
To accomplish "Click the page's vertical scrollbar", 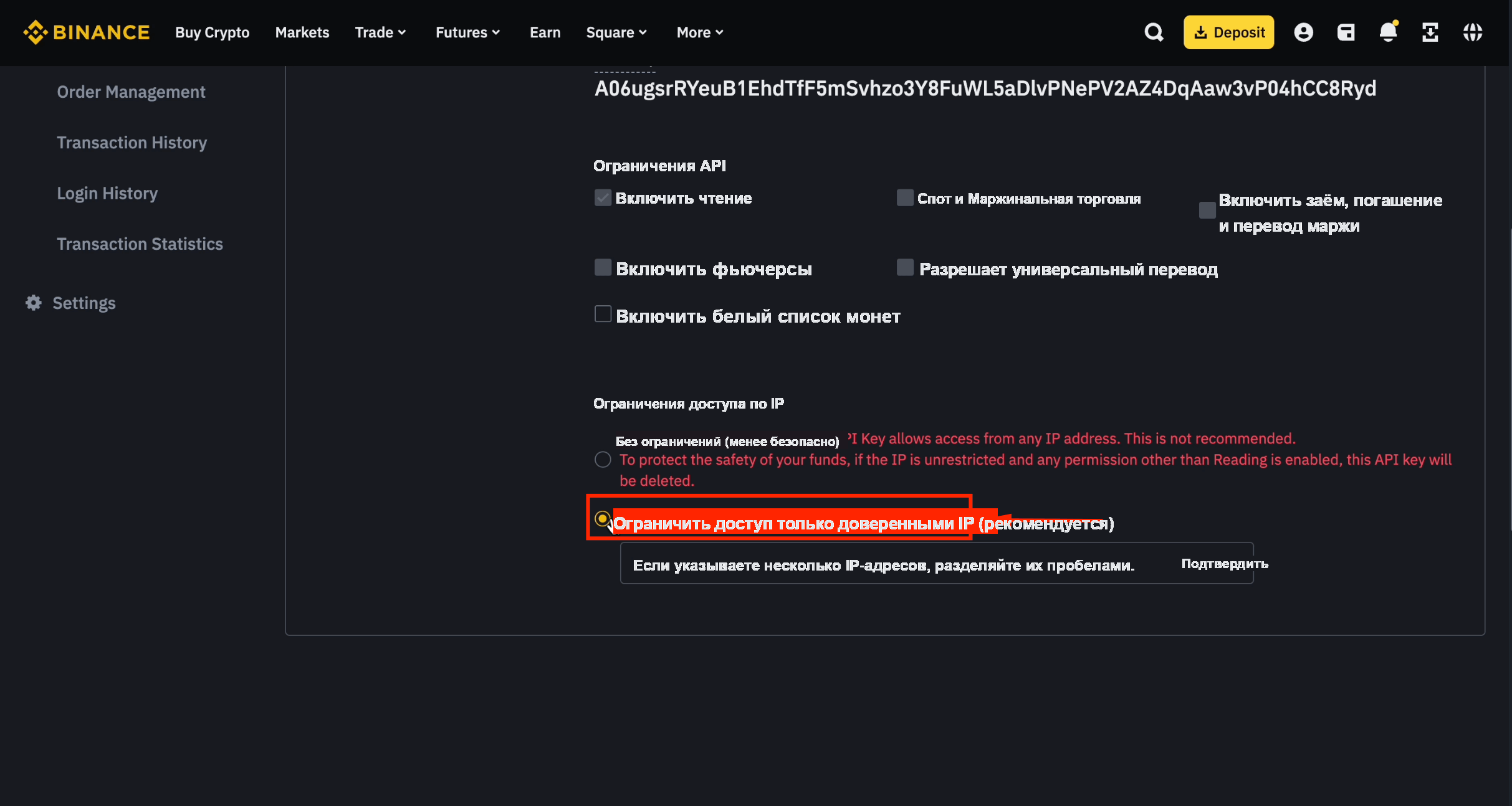I will (x=1510, y=380).
